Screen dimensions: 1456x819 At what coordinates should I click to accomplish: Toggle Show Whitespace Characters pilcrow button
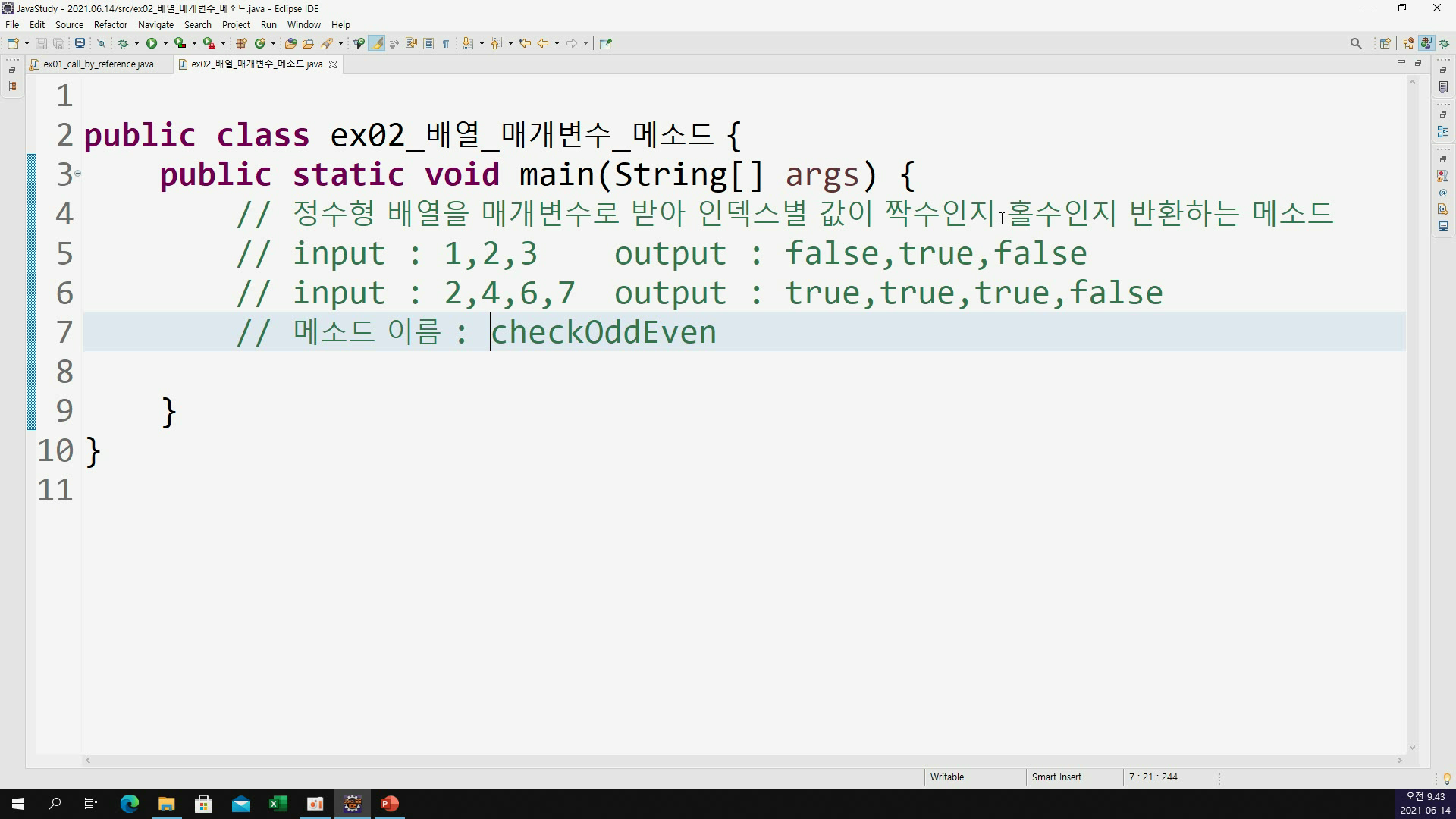coord(446,43)
